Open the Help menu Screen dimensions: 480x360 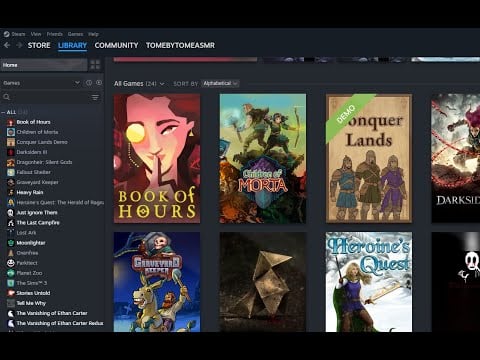click(93, 34)
